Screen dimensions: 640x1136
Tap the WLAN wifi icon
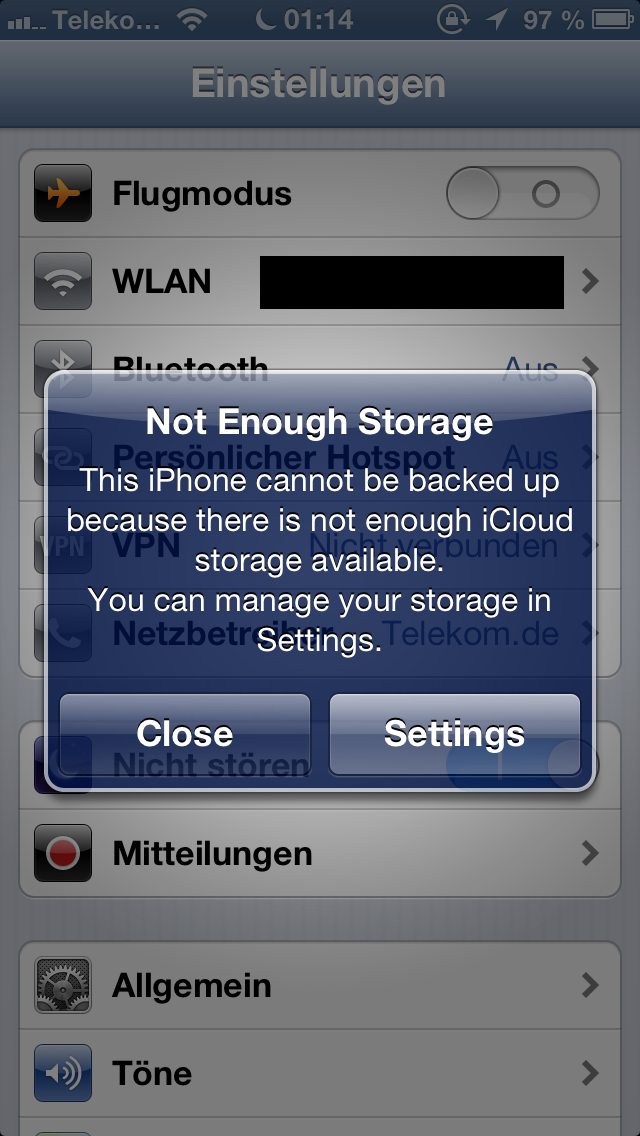63,281
